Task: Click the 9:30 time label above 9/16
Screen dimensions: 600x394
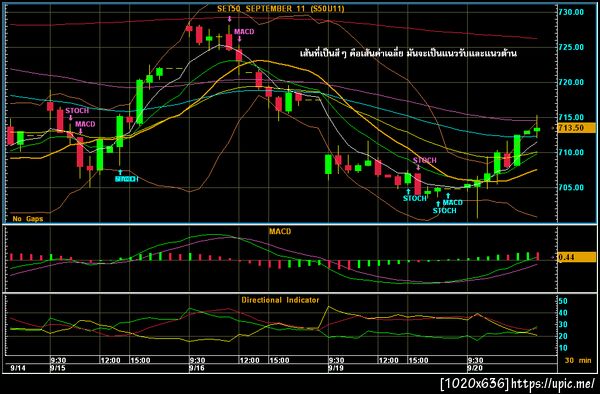Action: pos(197,360)
